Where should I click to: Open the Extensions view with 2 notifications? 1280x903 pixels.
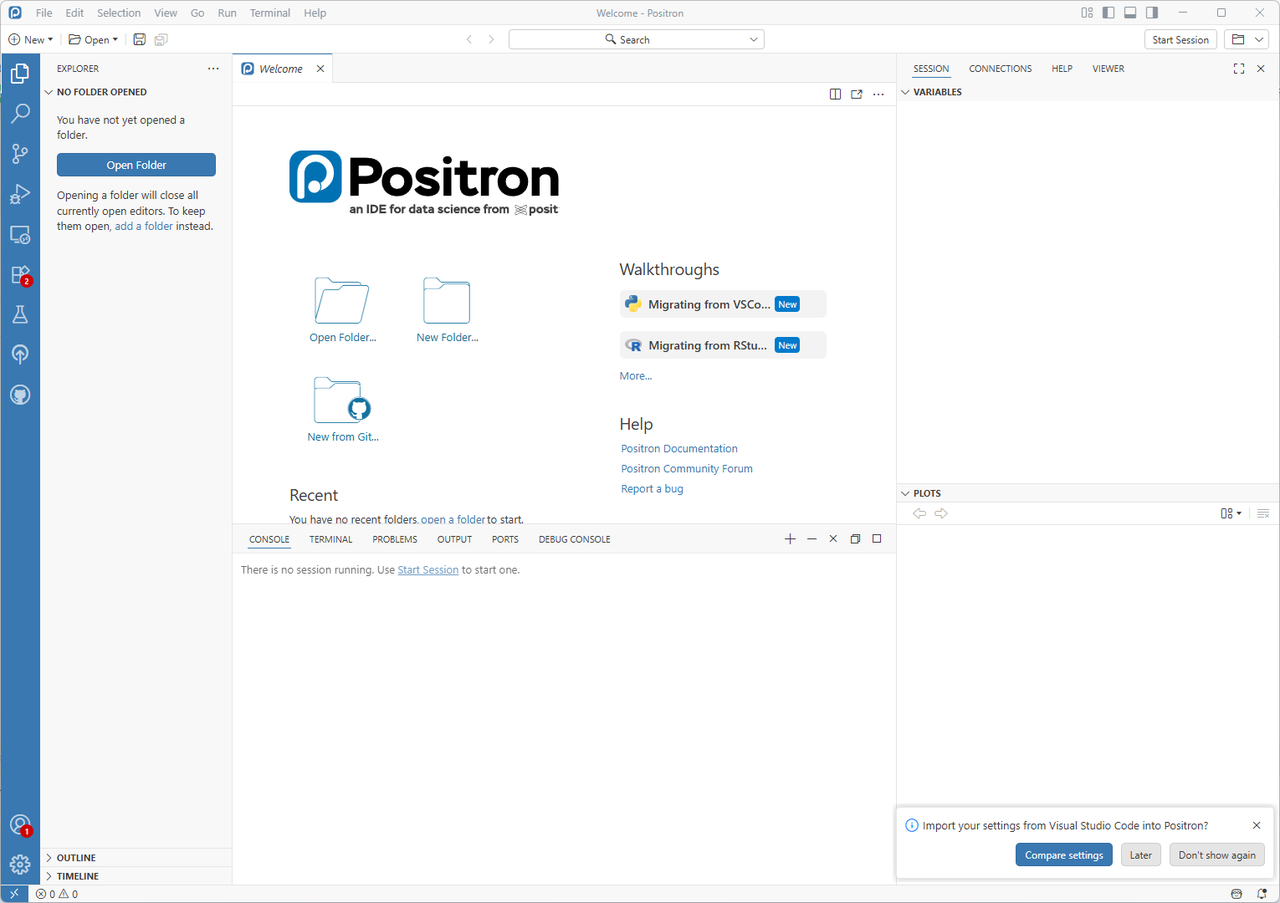(20, 274)
